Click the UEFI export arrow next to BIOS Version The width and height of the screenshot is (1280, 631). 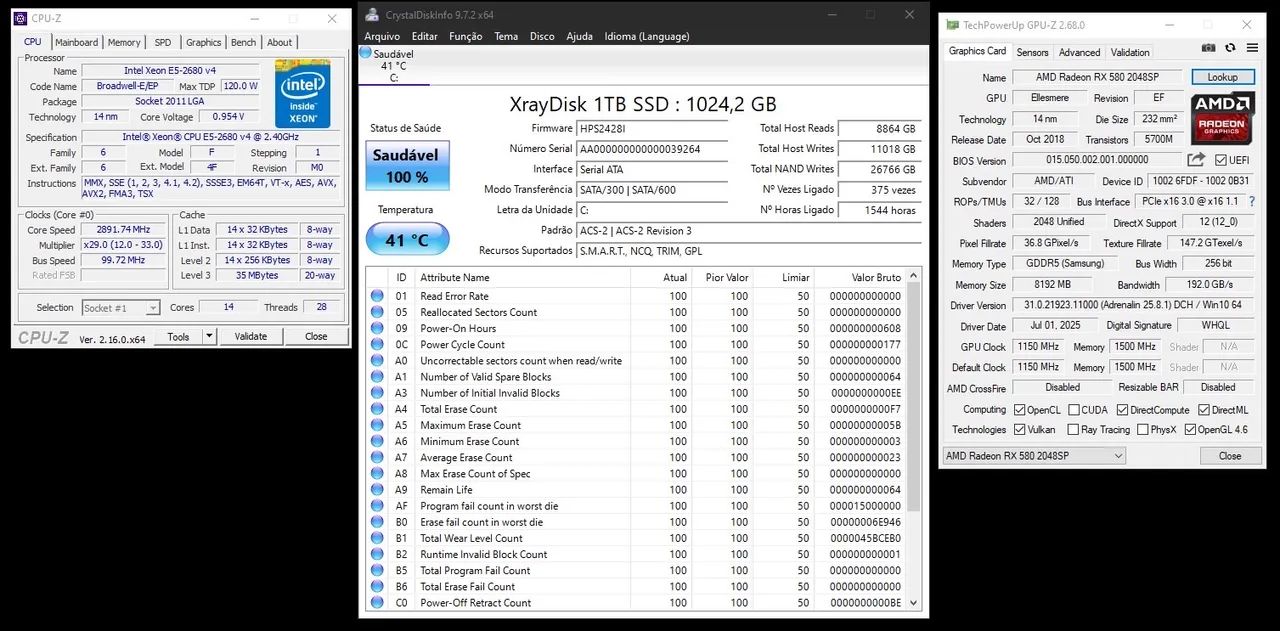click(x=1197, y=159)
